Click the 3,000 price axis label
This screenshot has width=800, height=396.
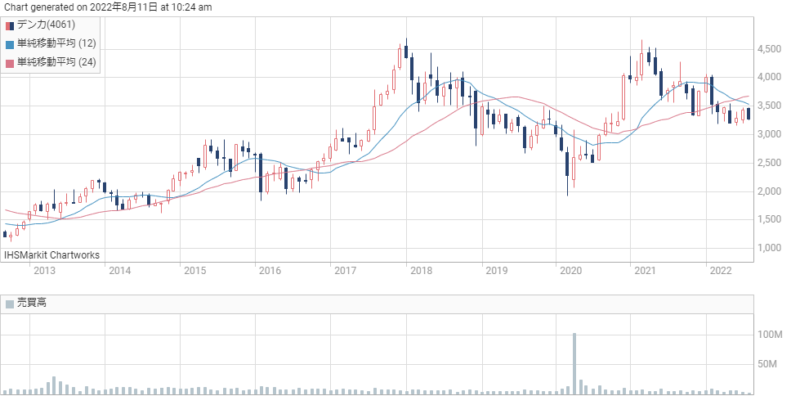point(770,135)
